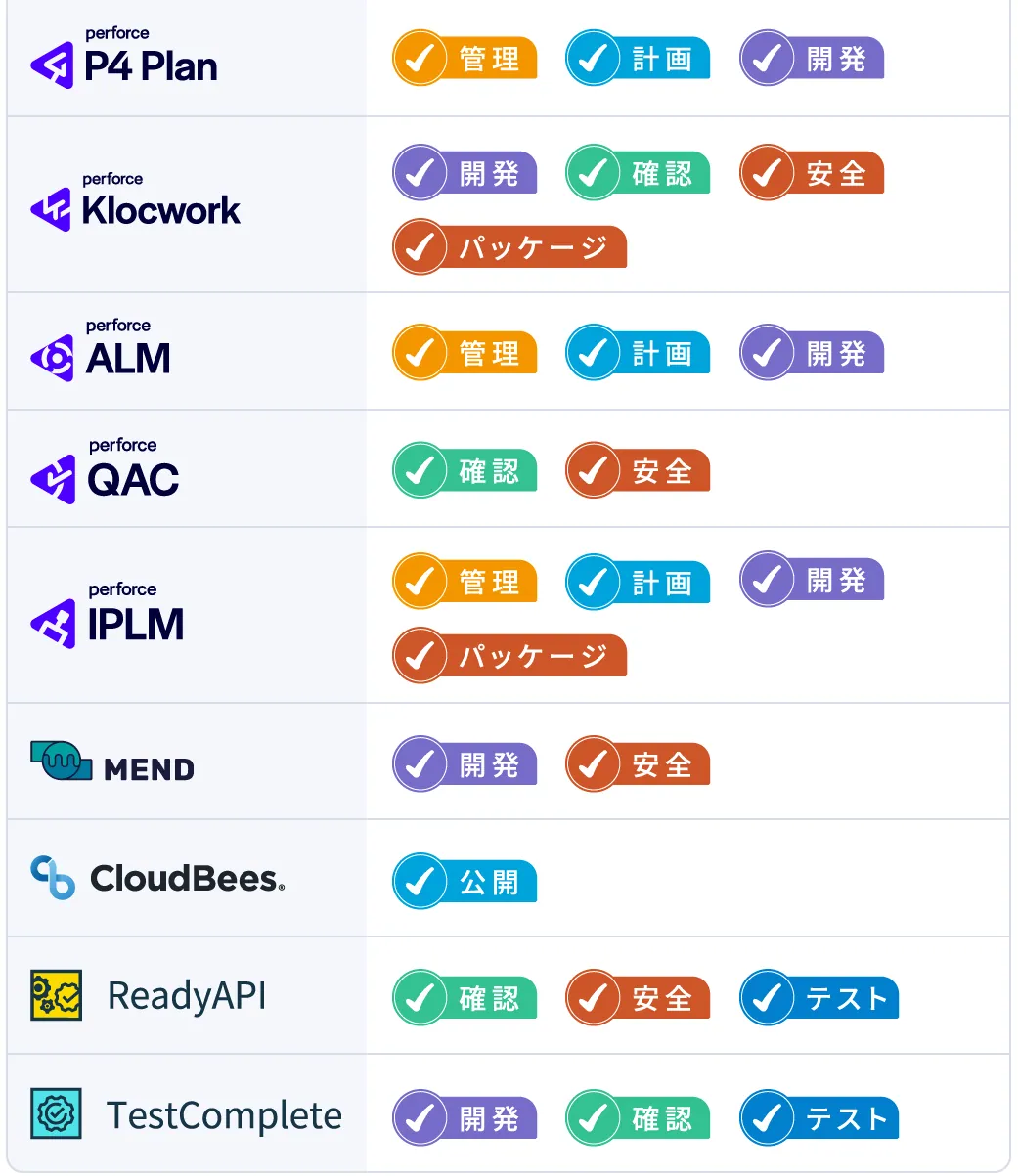Image resolution: width=1018 pixels, height=1176 pixels.
Task: Click the 管理 checkmark badge in P4 Plan row
Action: tap(465, 59)
